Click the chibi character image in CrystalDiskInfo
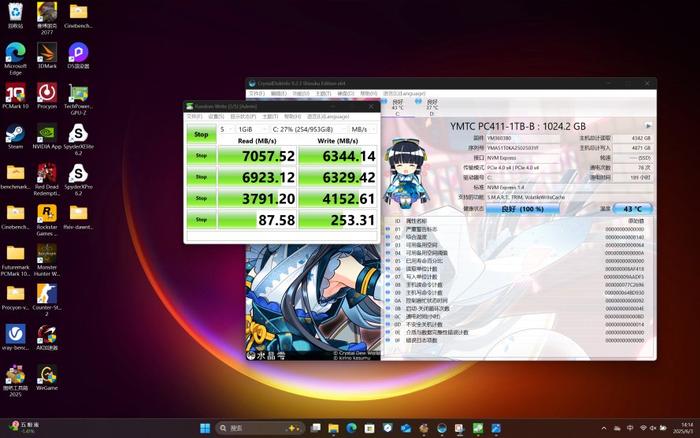This screenshot has height=438, width=700. click(407, 174)
